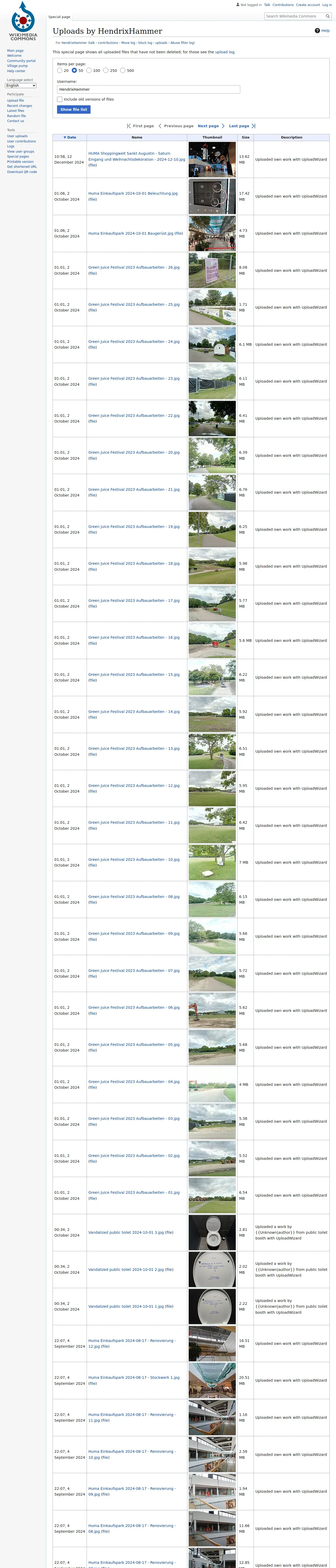Open the Special page tab
This screenshot has height=1568, width=336.
[x=59, y=17]
